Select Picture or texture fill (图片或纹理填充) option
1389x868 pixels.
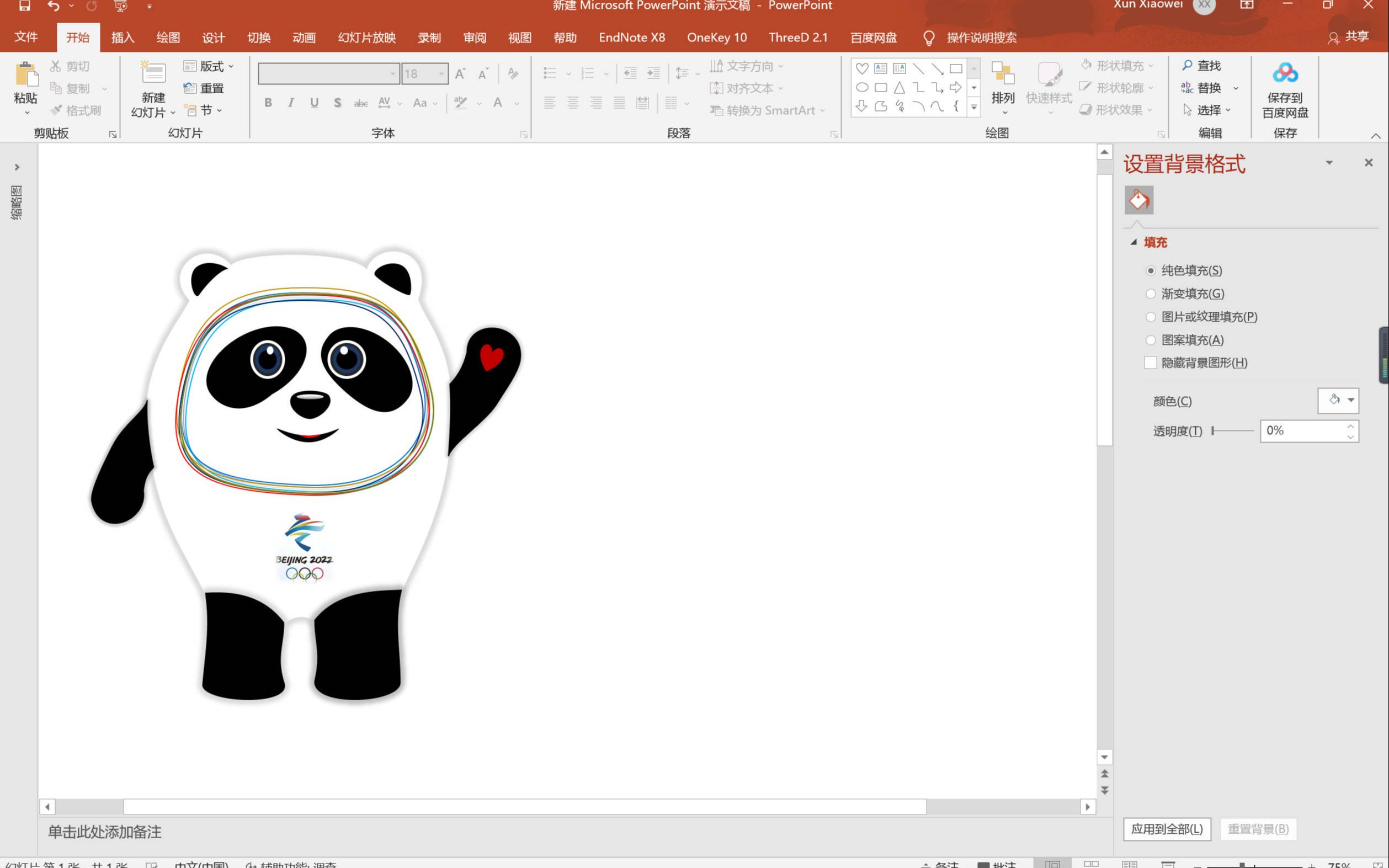pyautogui.click(x=1150, y=317)
